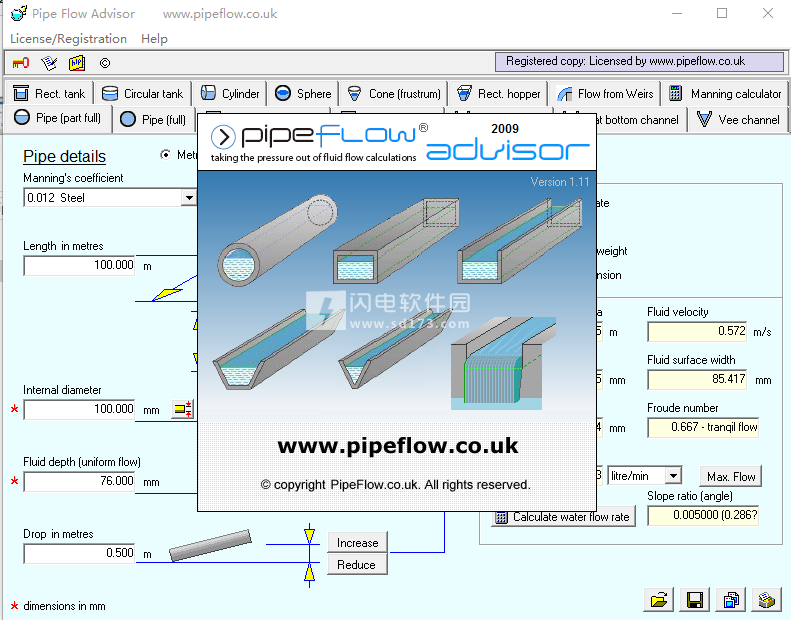Click the yellow help book icon
The height and width of the screenshot is (620, 791).
pos(77,63)
